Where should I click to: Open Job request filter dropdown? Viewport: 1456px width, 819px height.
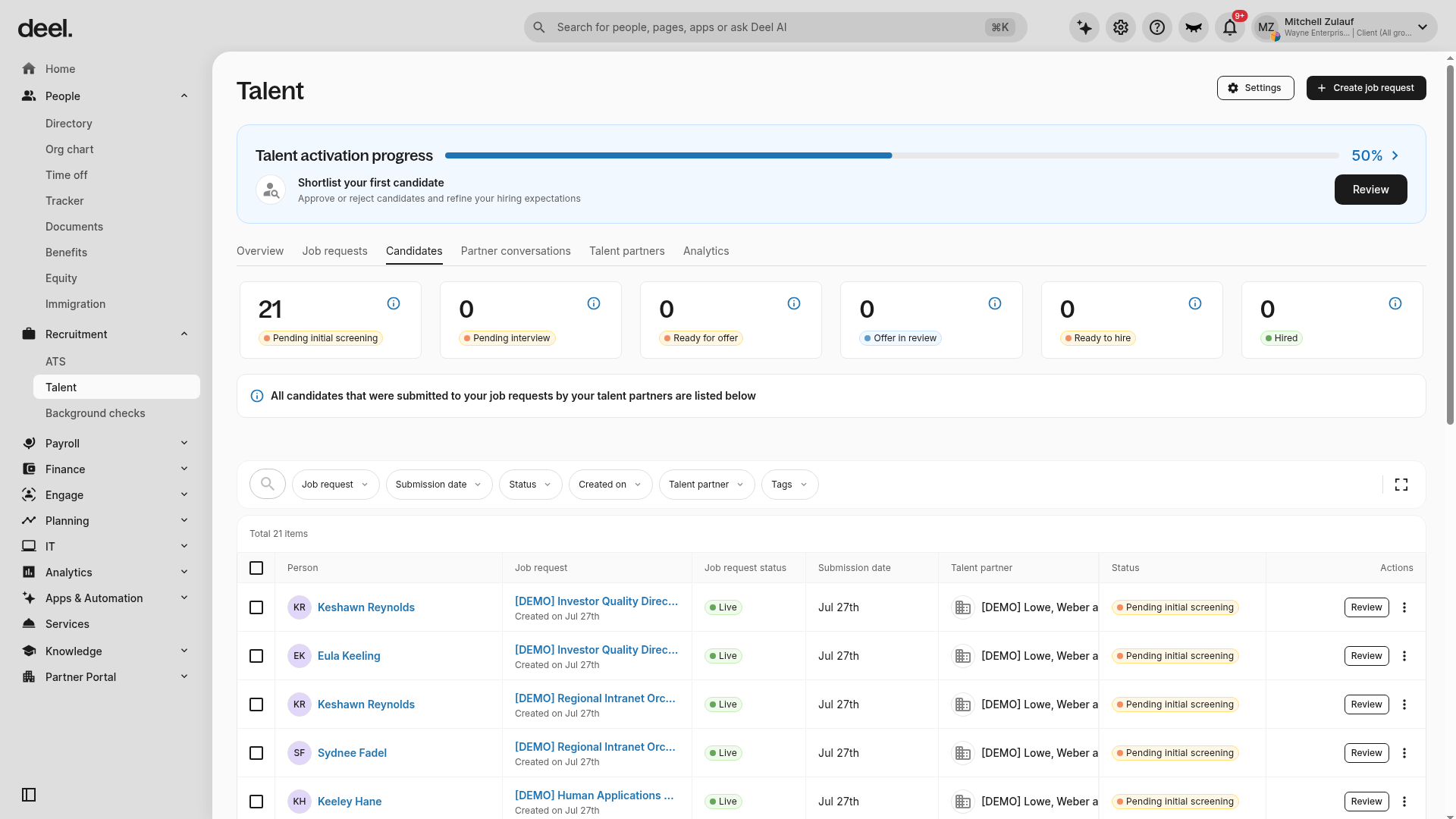(x=335, y=485)
